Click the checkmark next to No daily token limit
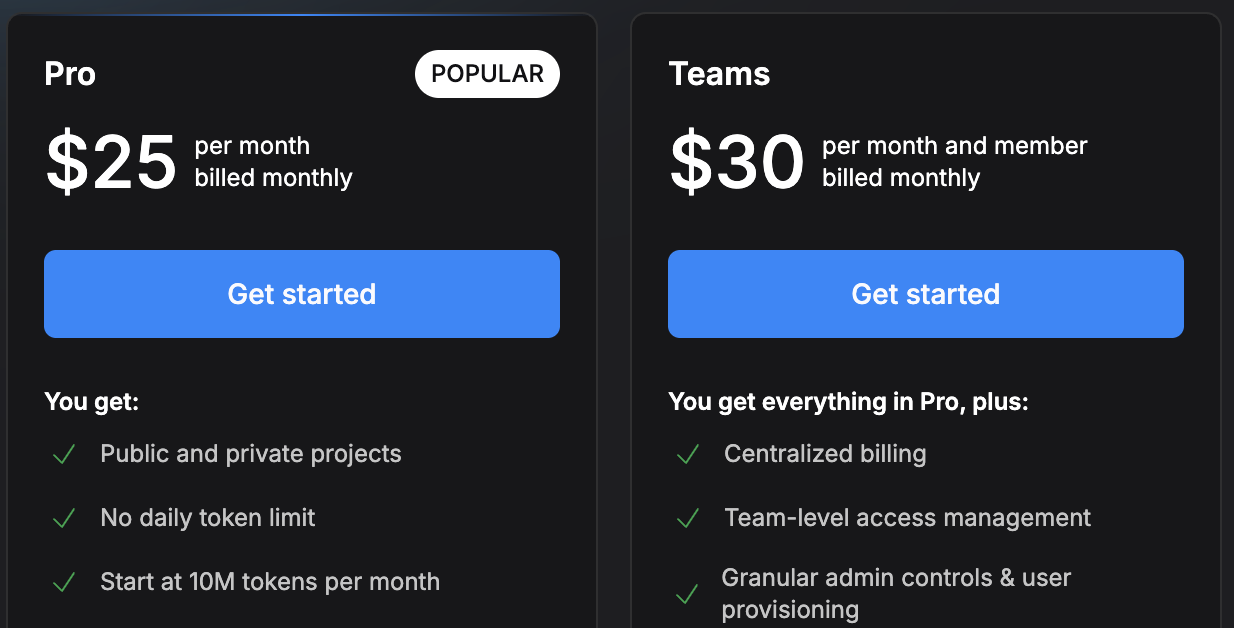The width and height of the screenshot is (1234, 628). (63, 518)
